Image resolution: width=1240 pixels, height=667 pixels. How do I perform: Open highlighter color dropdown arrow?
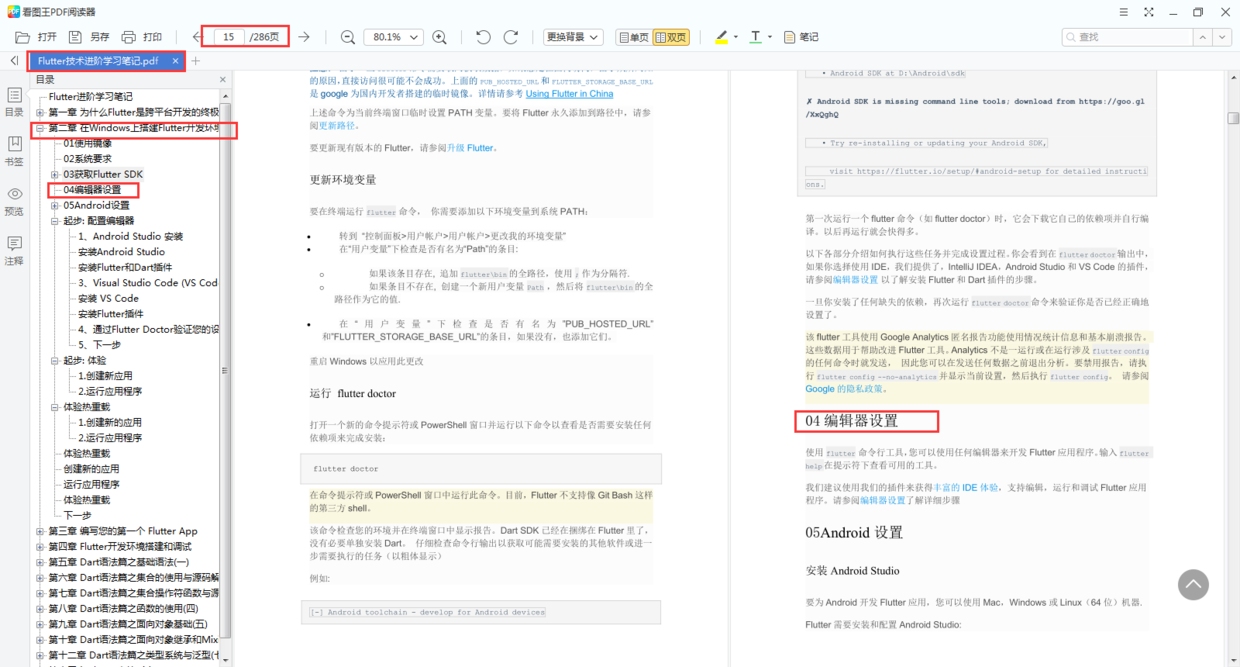(736, 37)
